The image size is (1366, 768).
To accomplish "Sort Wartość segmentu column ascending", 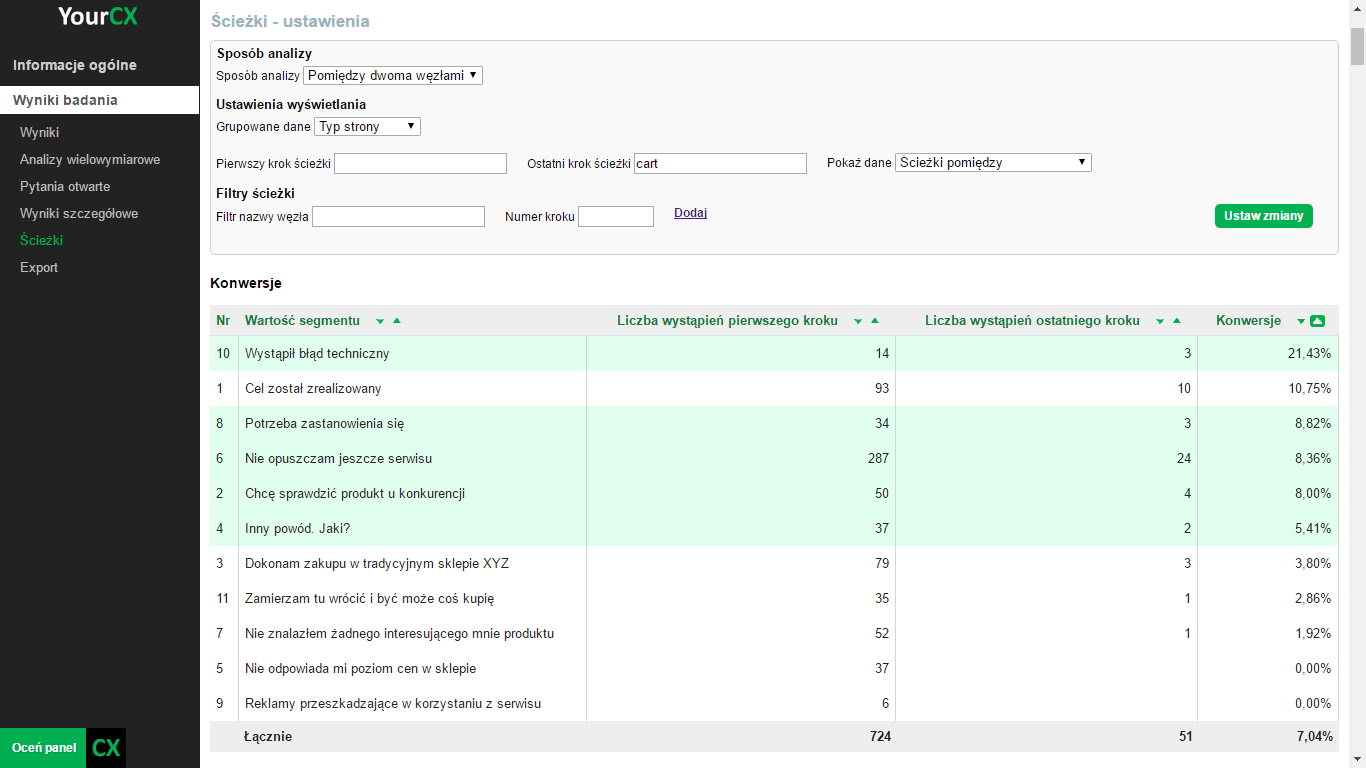I will coord(397,321).
